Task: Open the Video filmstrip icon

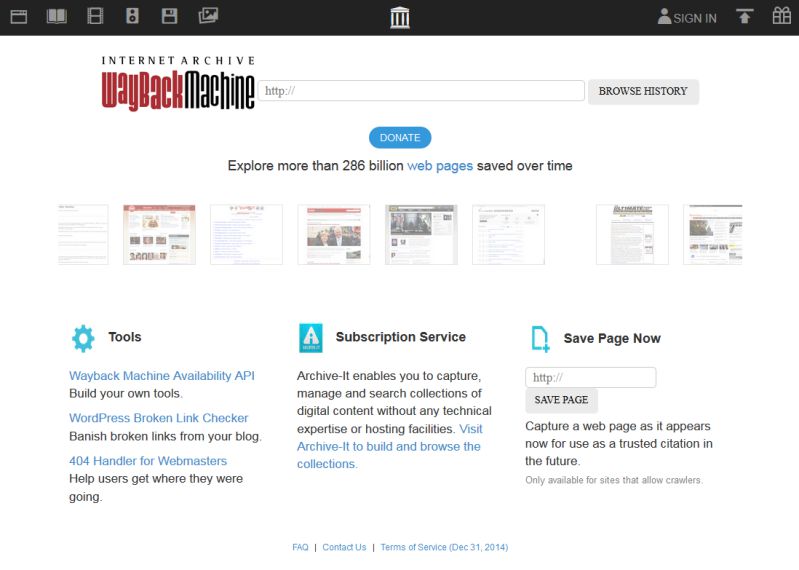Action: (x=95, y=16)
